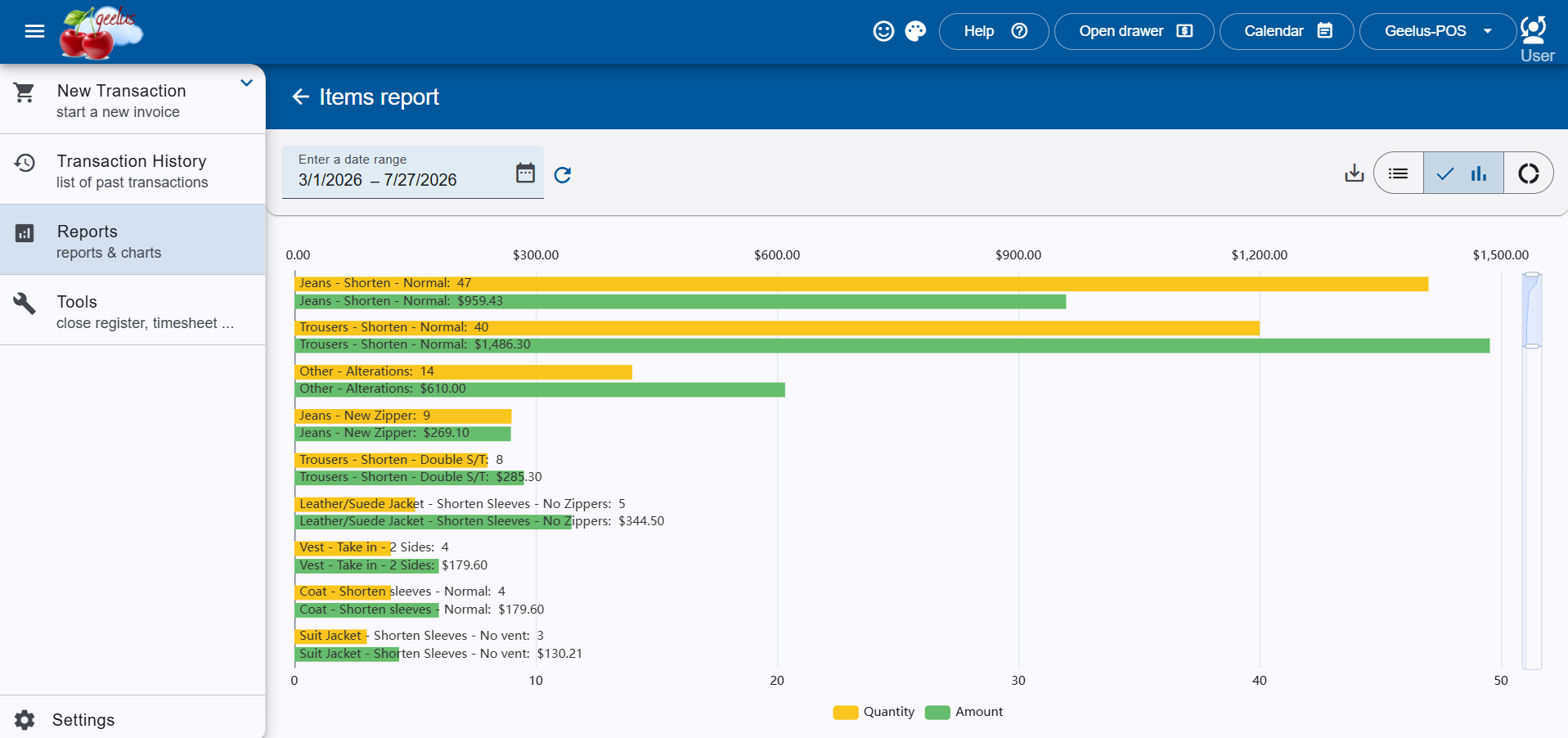Image resolution: width=1568 pixels, height=738 pixels.
Task: Expand the New Transaction chevron
Action: (246, 83)
